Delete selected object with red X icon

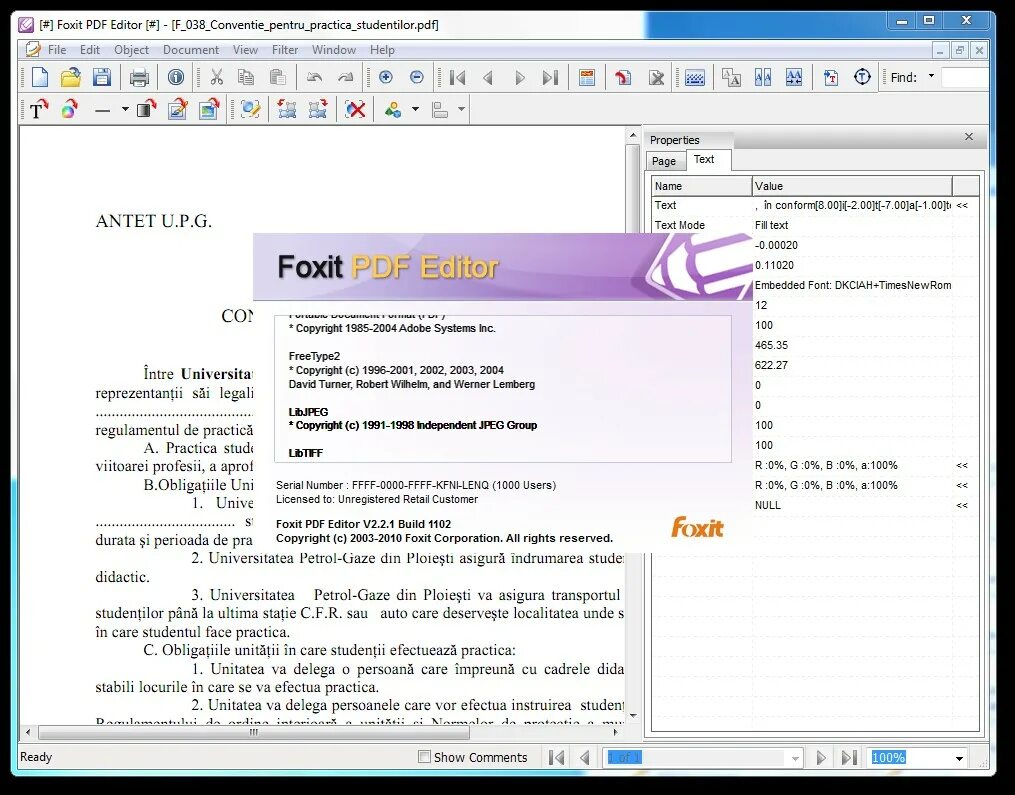[x=355, y=109]
